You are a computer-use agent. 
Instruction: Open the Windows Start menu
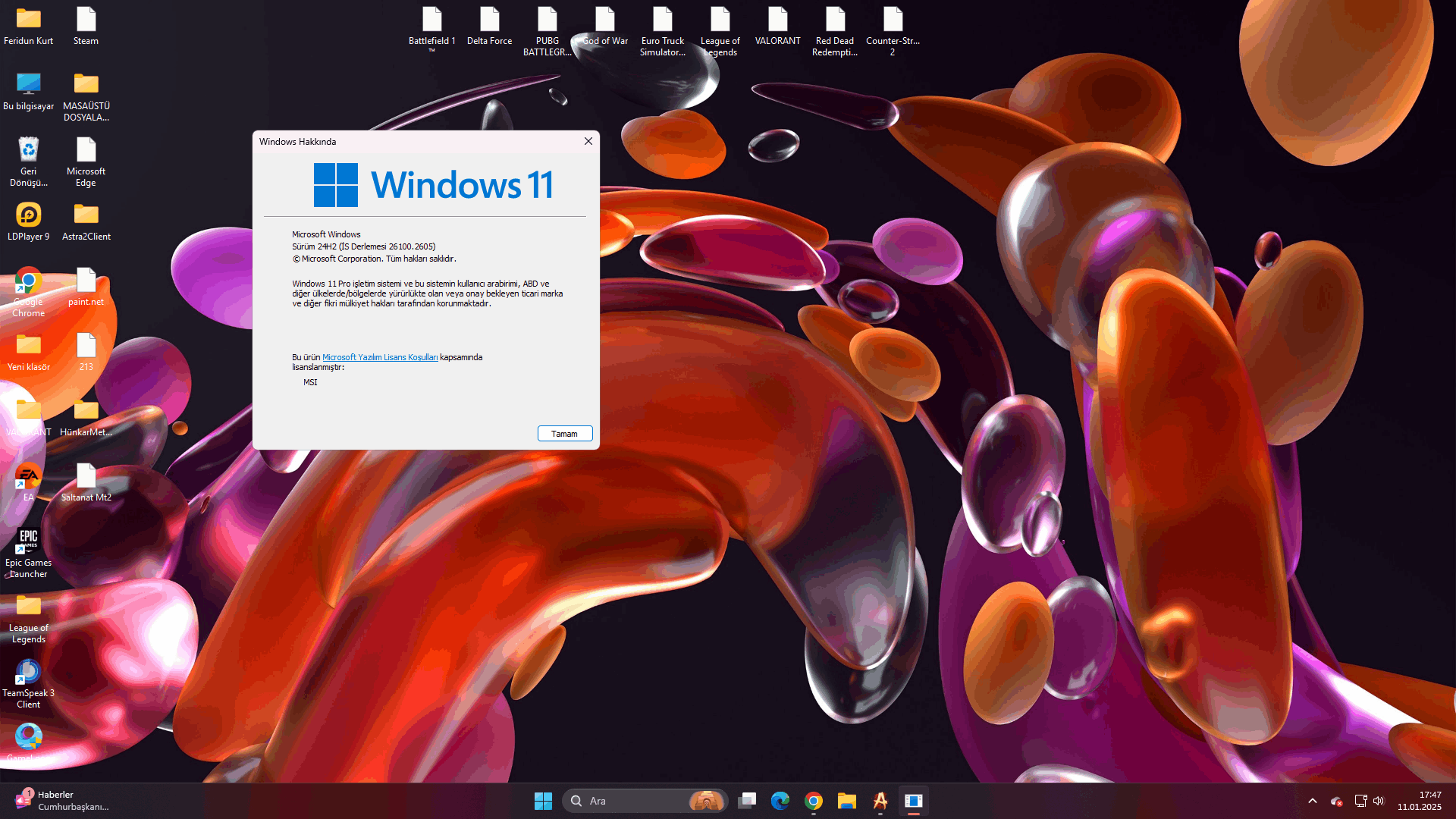(x=543, y=801)
